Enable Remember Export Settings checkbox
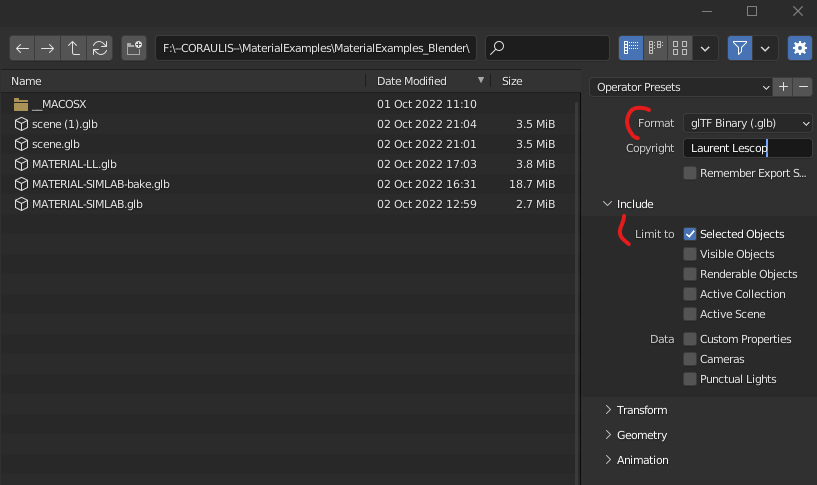The image size is (817, 485). click(x=690, y=173)
